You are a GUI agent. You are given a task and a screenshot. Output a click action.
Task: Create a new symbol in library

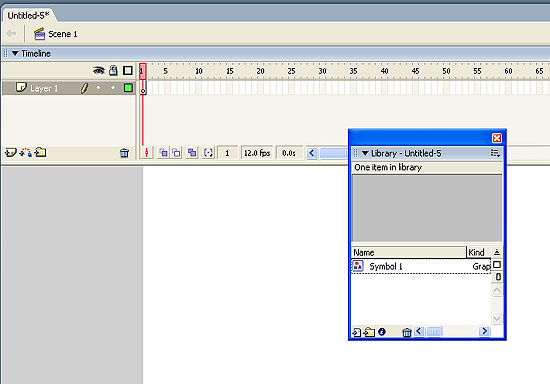pos(356,332)
